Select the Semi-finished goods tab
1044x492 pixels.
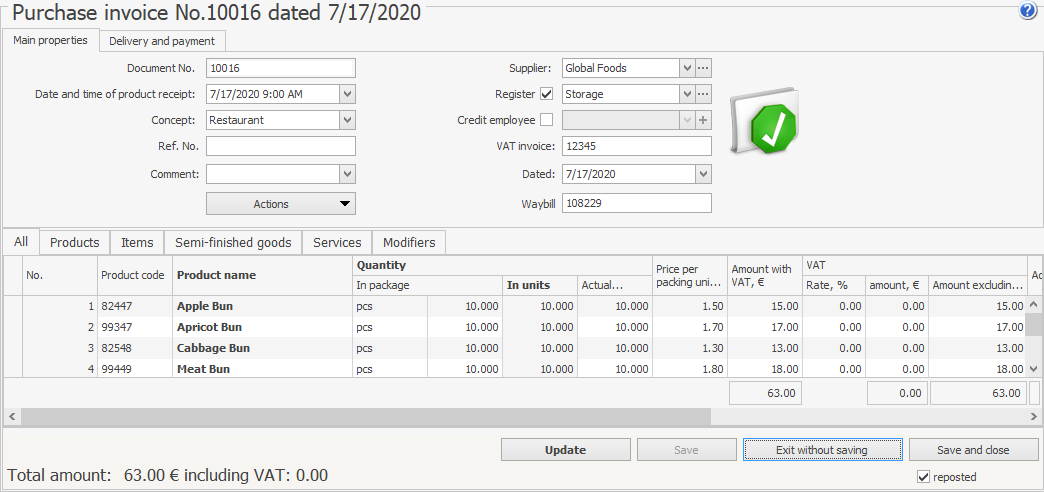click(x=233, y=243)
